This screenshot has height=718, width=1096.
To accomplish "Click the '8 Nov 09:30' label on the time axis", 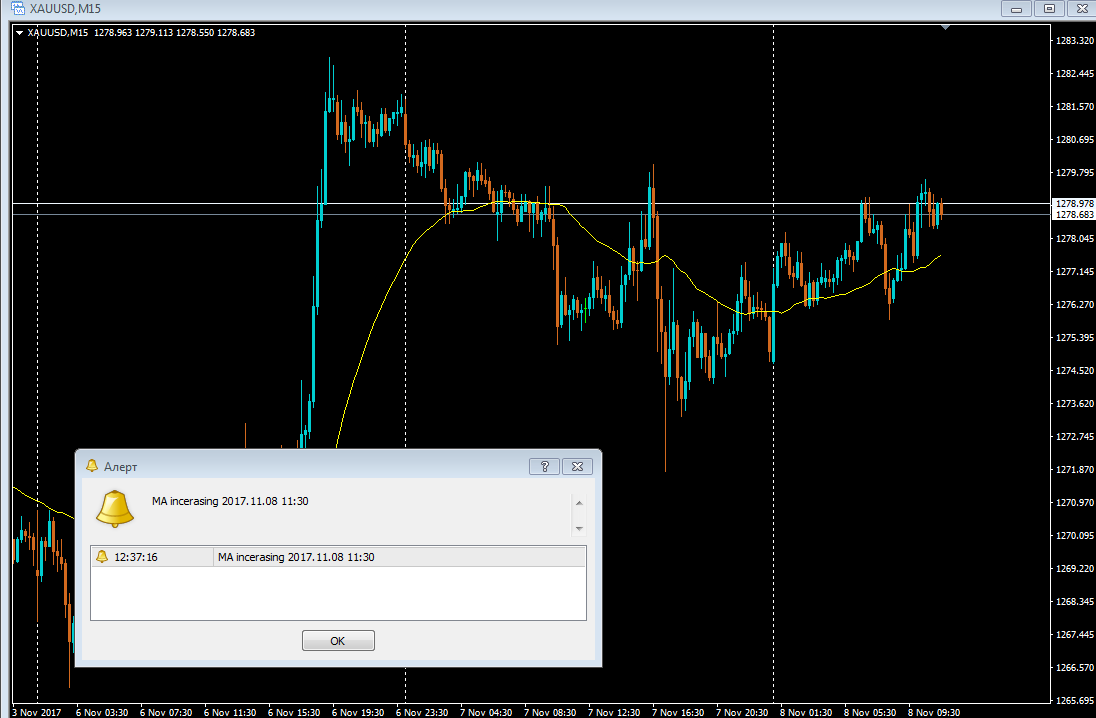I will point(934,712).
